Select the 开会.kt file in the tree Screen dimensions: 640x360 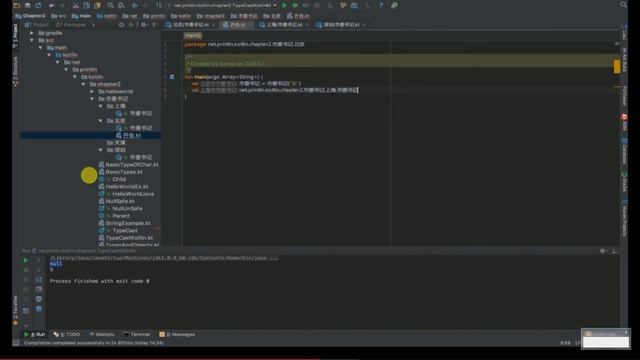pyautogui.click(x=129, y=135)
